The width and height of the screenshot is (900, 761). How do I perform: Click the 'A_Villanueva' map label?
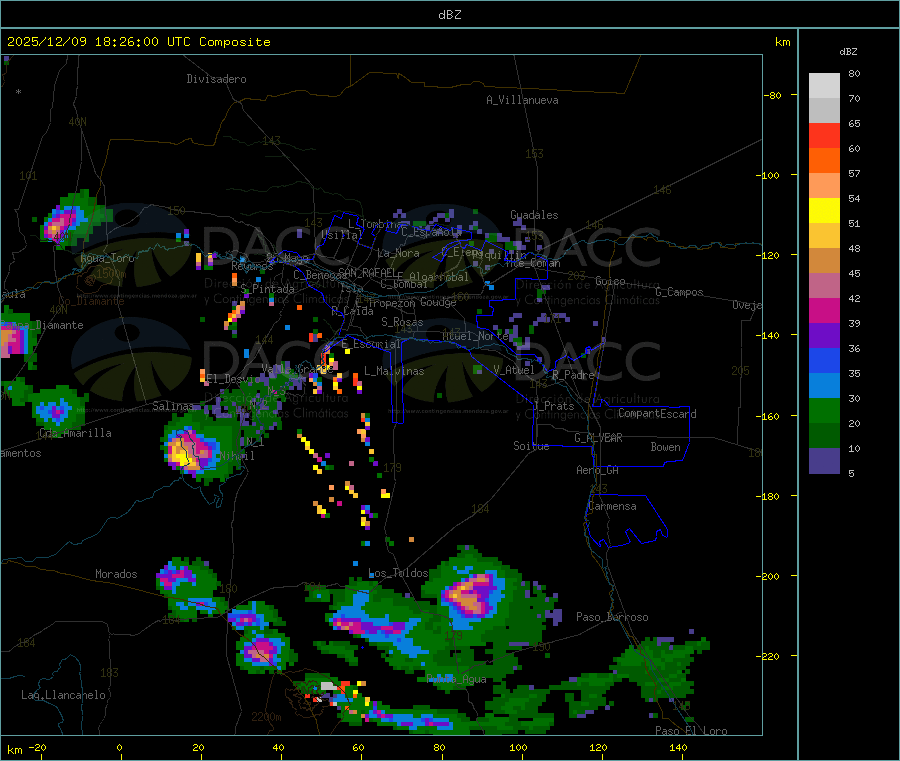(522, 100)
